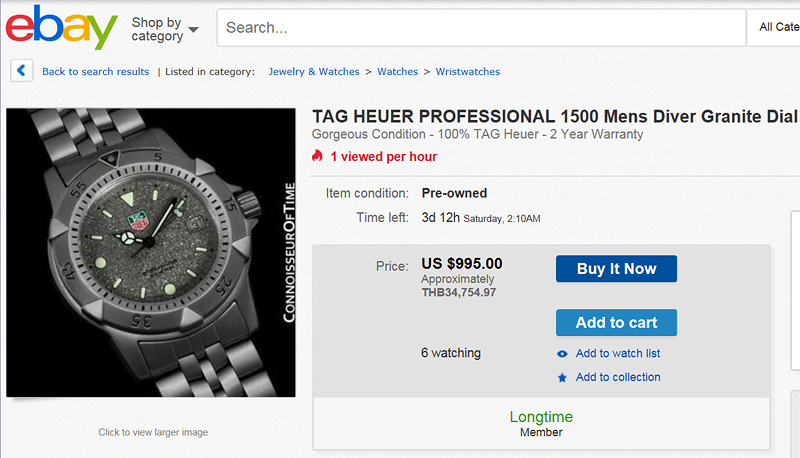Click the Shop by category label
The width and height of the screenshot is (800, 458).
click(x=157, y=29)
